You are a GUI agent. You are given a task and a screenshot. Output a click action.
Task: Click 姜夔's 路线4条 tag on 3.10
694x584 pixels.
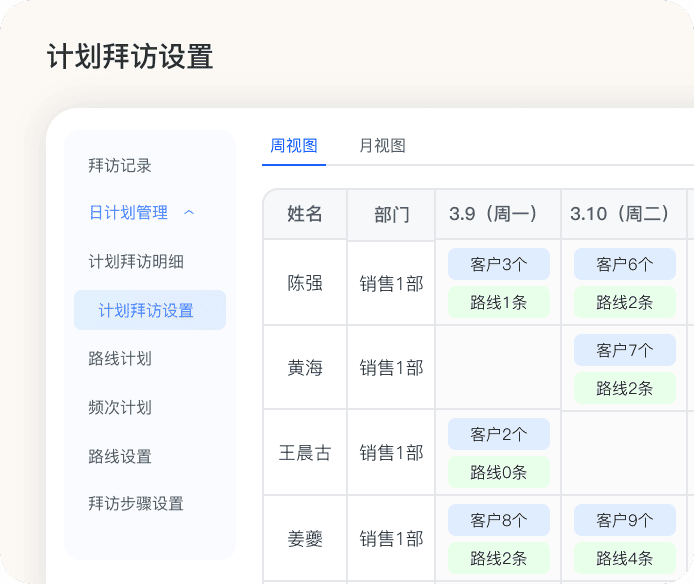click(x=624, y=558)
